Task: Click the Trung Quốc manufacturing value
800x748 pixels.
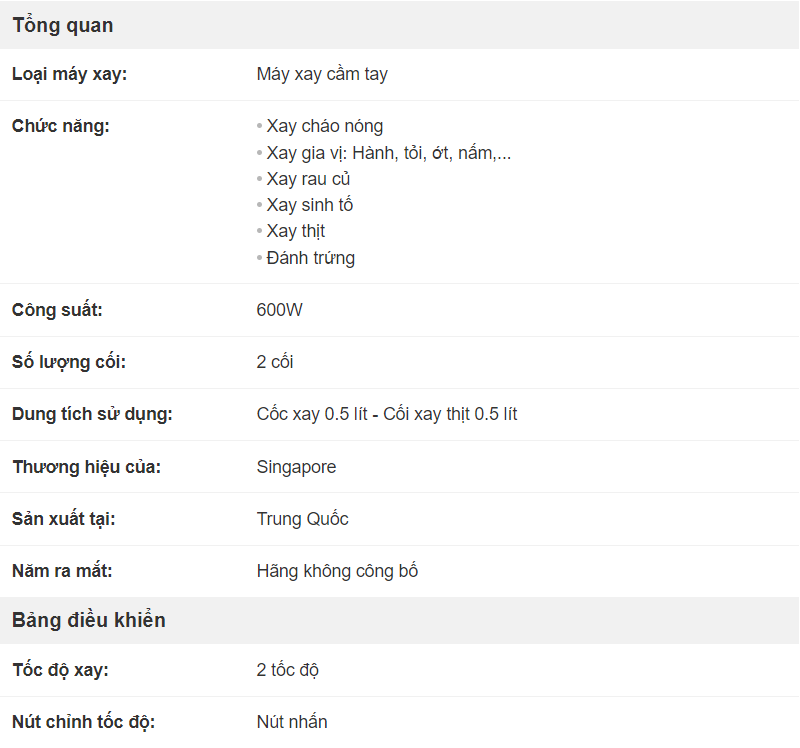Action: point(302,519)
